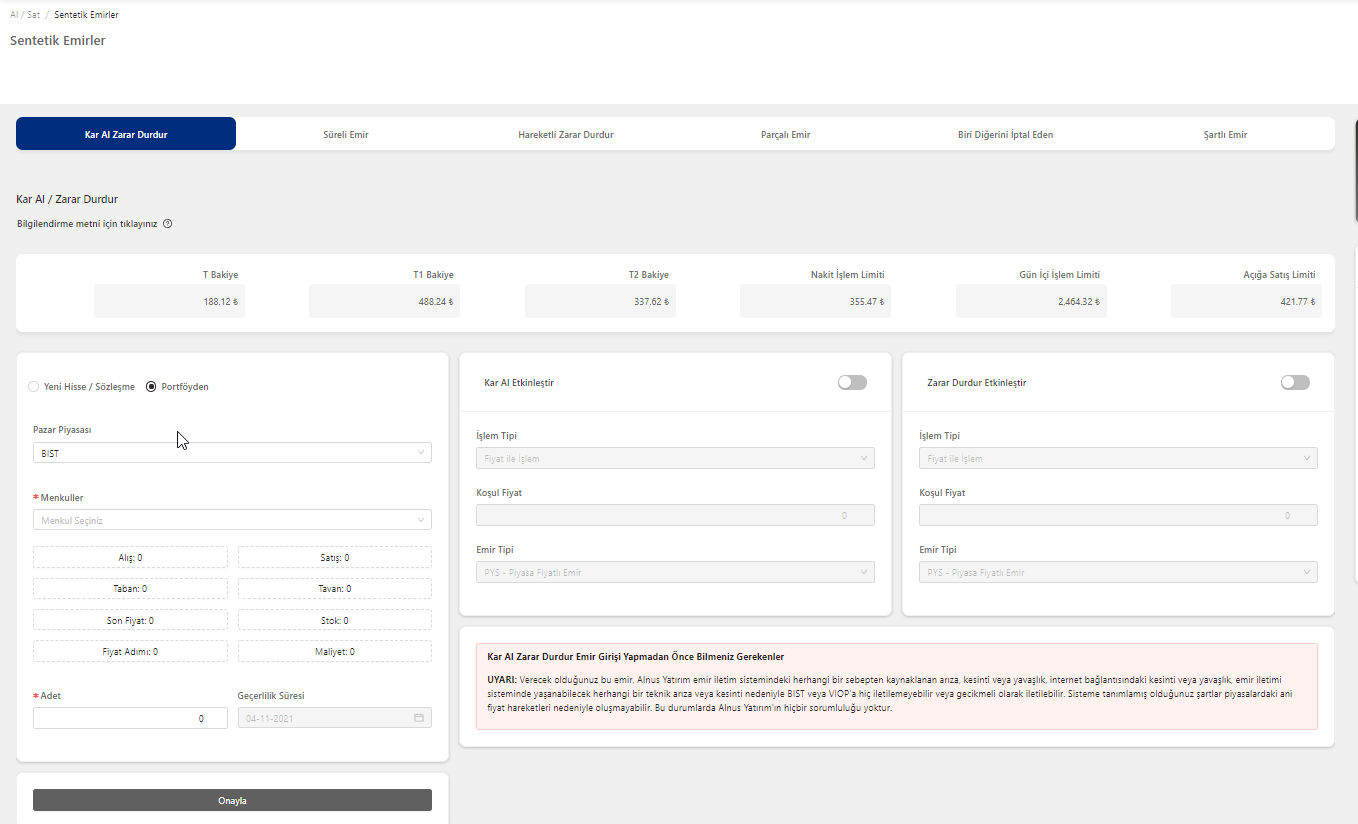Switch to the Süreli Emir tab
The width and height of the screenshot is (1358, 824).
[x=346, y=135]
